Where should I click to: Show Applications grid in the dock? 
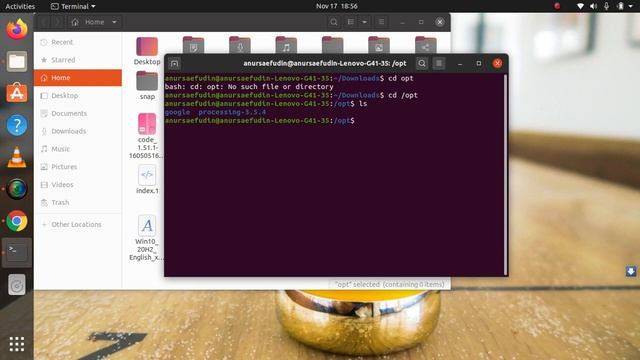(17, 344)
